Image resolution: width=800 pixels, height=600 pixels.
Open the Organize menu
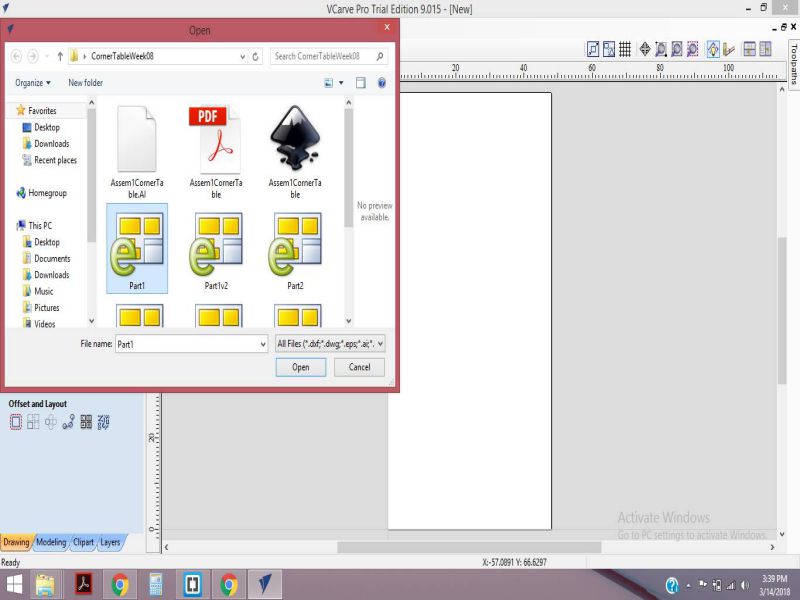[33, 83]
